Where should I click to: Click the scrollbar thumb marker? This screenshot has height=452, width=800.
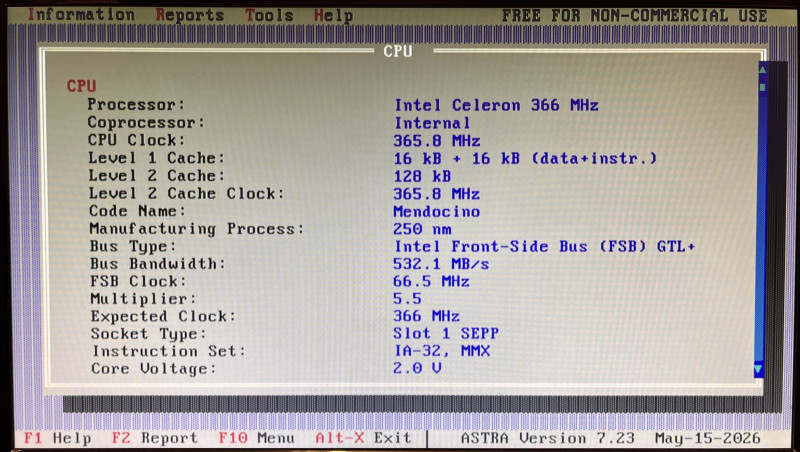tap(763, 87)
